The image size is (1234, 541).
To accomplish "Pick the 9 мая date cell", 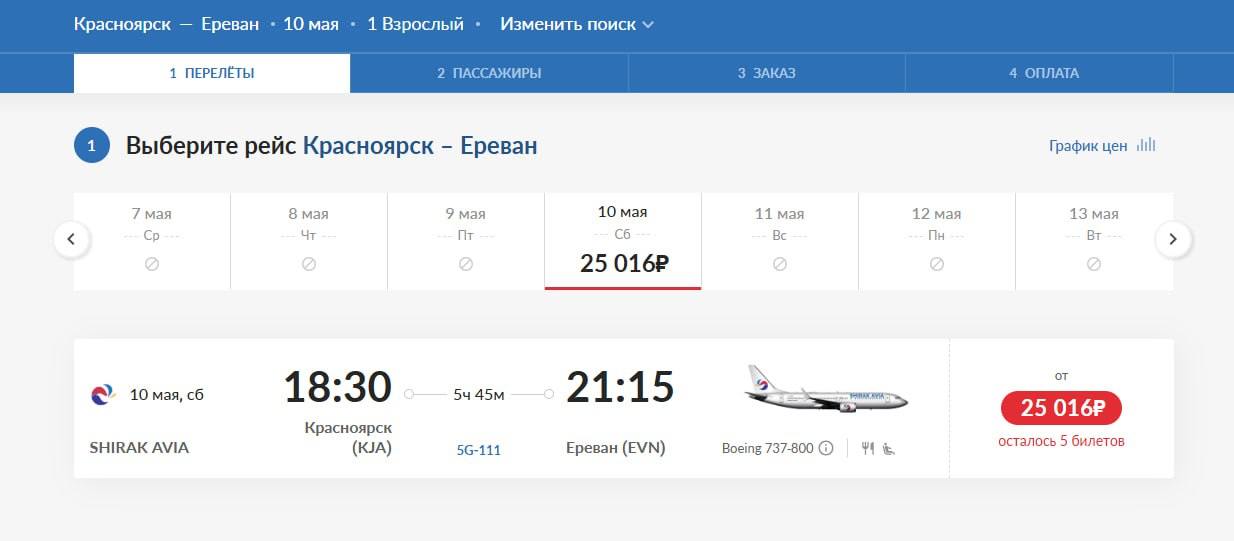I will (x=465, y=240).
